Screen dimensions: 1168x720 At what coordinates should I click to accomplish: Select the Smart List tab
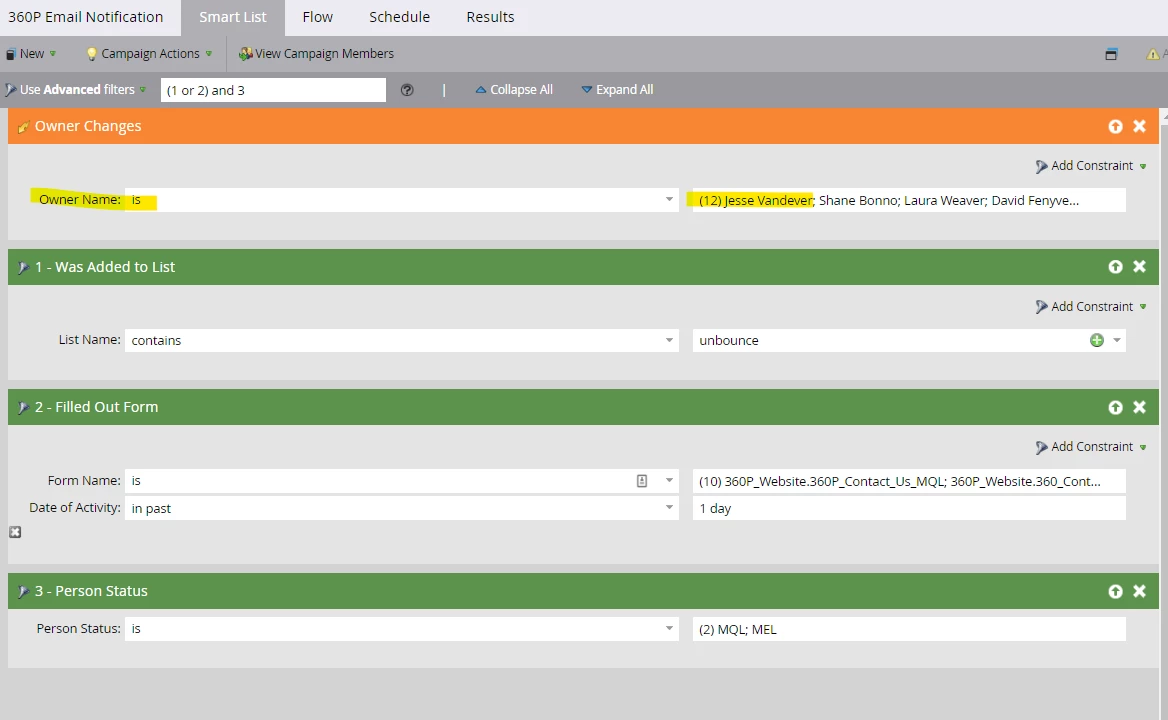point(232,17)
